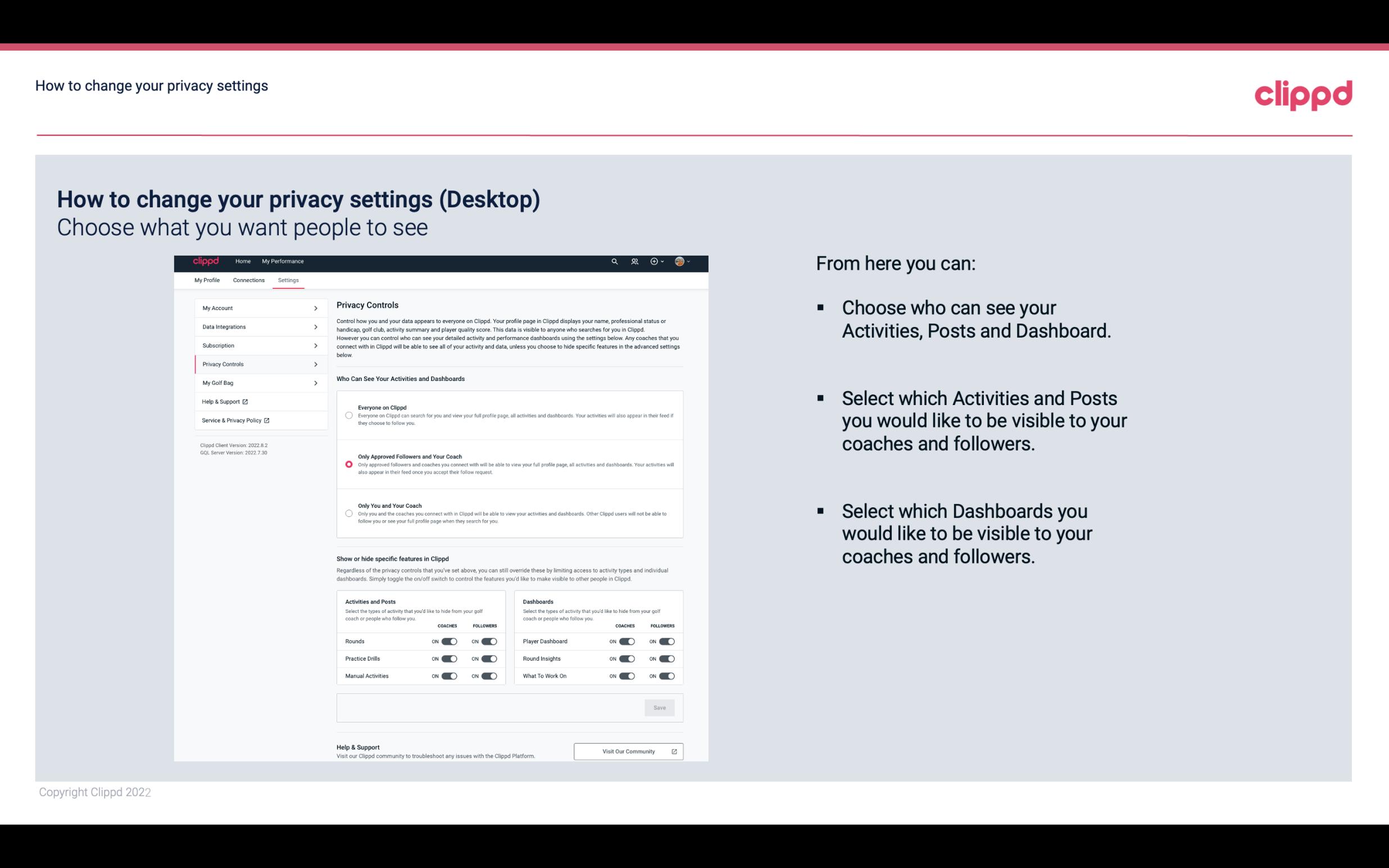Click the My Performance icon
Viewport: 1389px width, 868px height.
click(x=283, y=261)
